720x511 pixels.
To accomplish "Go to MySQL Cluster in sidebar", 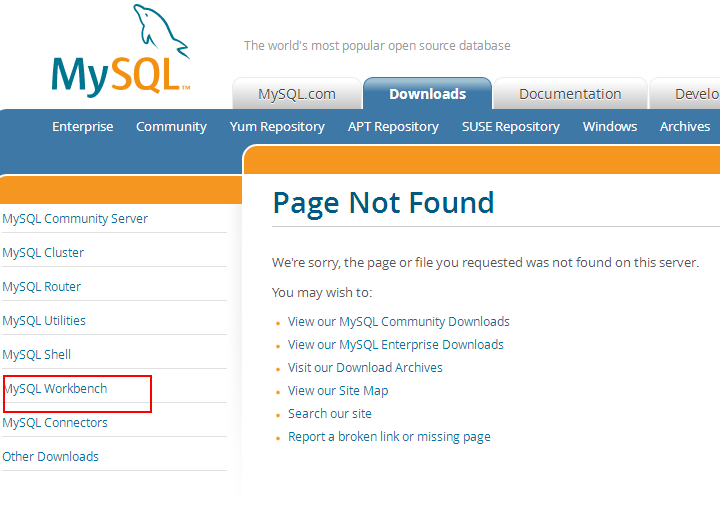I will point(43,253).
